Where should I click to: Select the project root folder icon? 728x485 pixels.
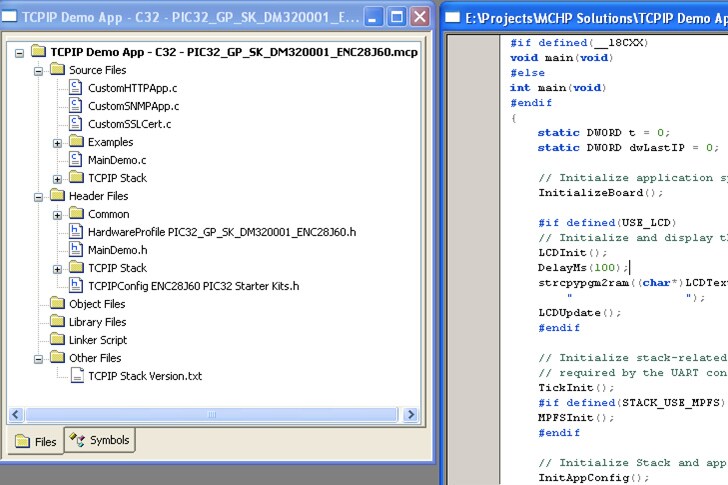pyautogui.click(x=39, y=51)
